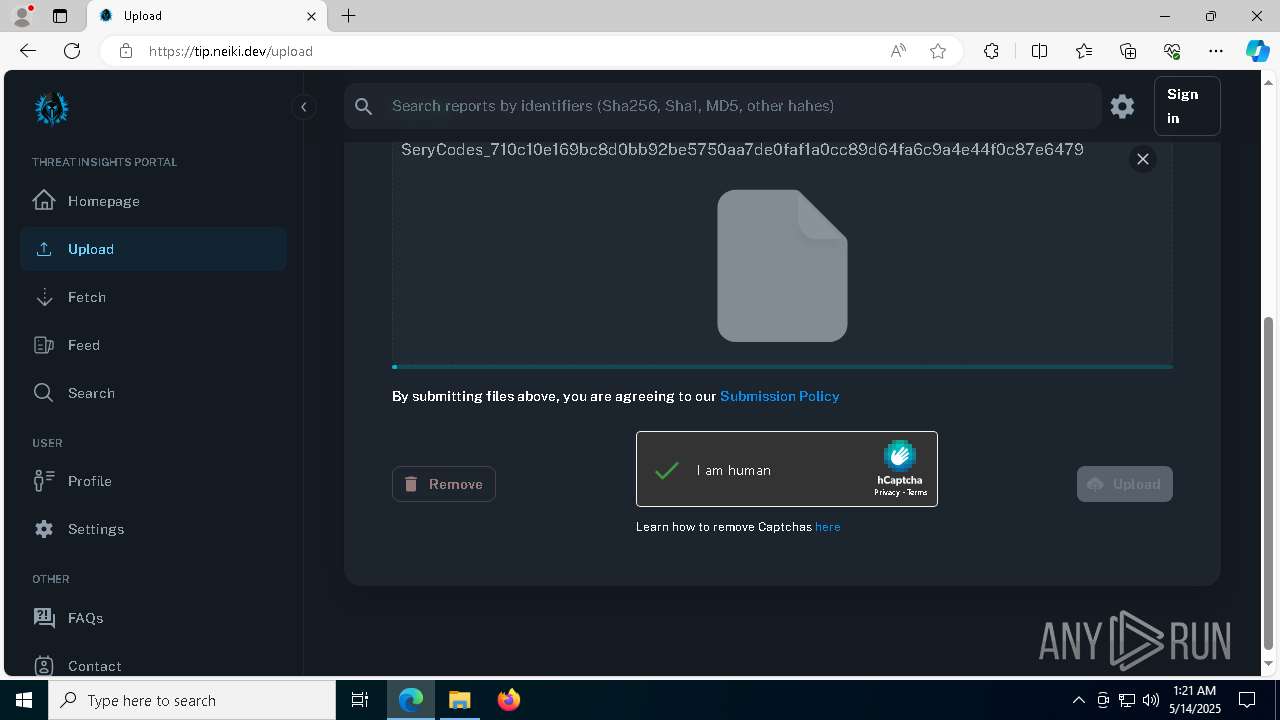Click the Neiki portal logo
Image resolution: width=1280 pixels, height=720 pixels.
51,108
